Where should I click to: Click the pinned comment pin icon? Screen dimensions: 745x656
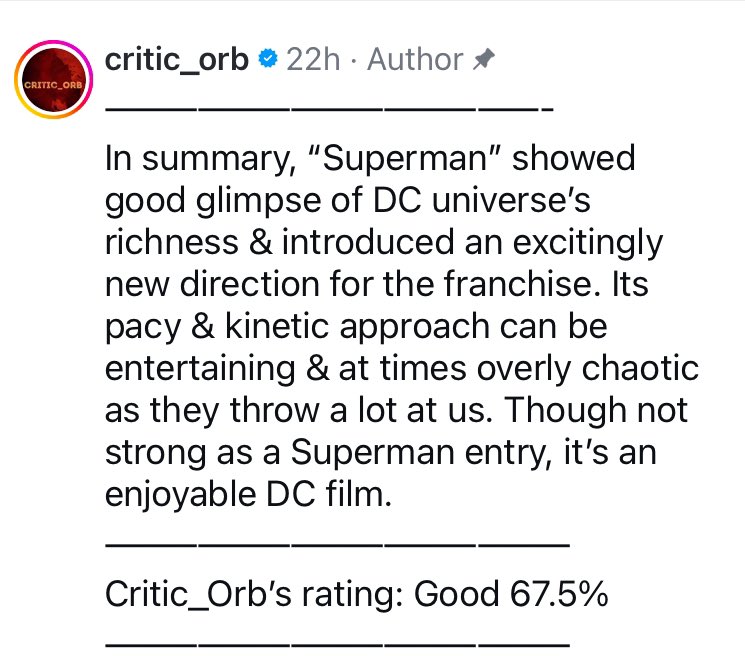(484, 59)
